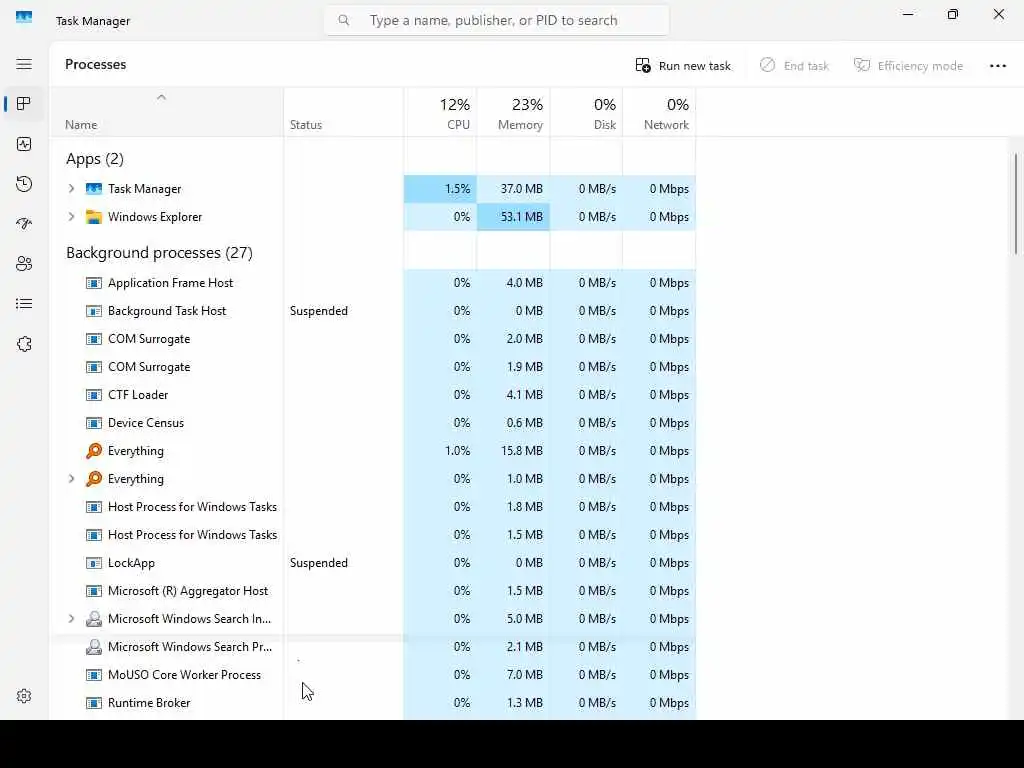
Task: Click the Task Manager title bar icon
Action: click(24, 17)
